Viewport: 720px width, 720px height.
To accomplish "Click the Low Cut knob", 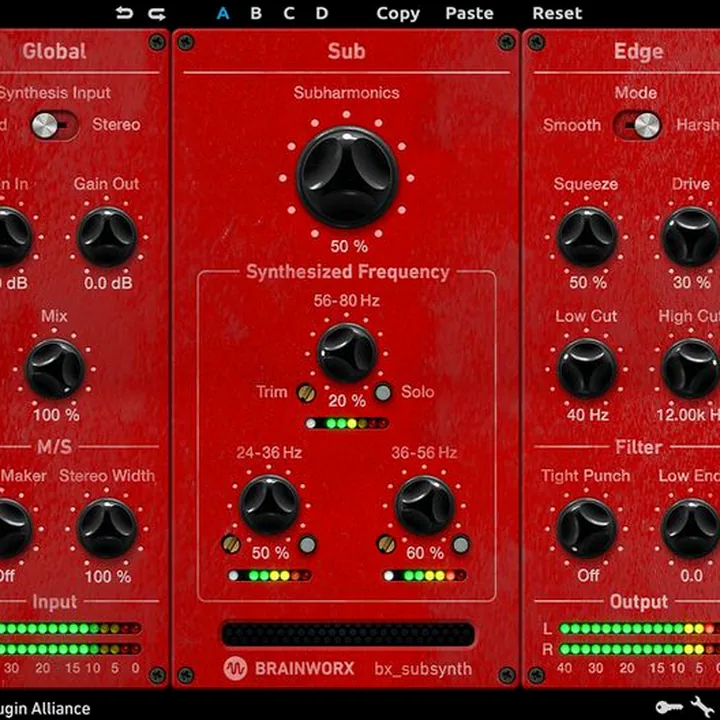I will click(587, 368).
